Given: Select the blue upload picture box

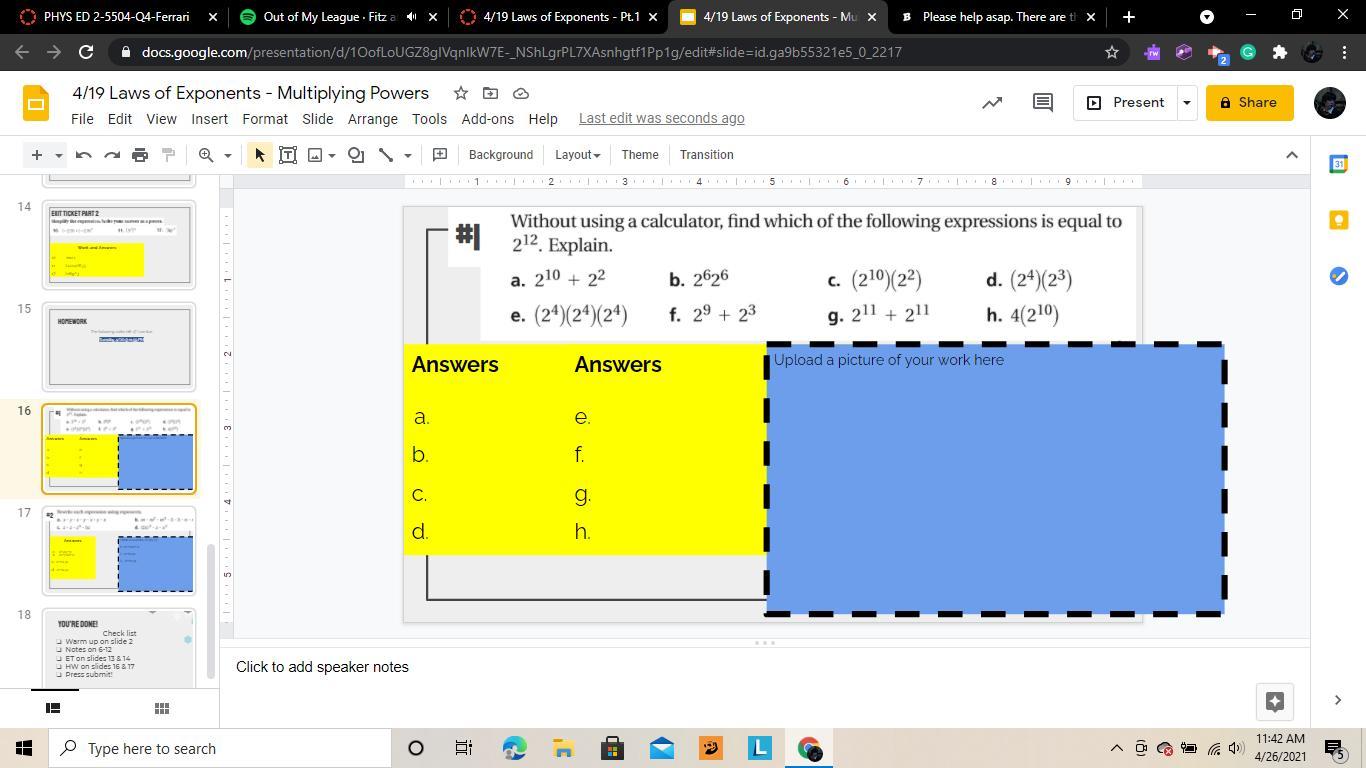Looking at the screenshot, I should (x=995, y=480).
